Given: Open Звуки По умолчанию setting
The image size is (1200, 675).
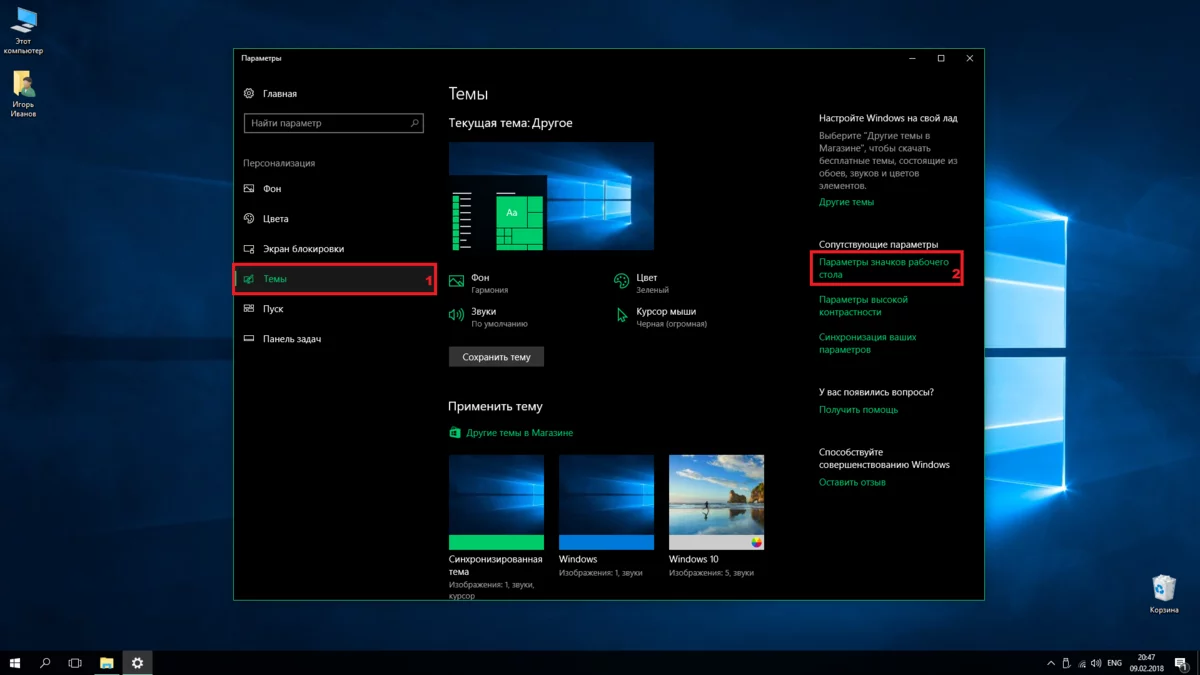Looking at the screenshot, I should tap(488, 317).
